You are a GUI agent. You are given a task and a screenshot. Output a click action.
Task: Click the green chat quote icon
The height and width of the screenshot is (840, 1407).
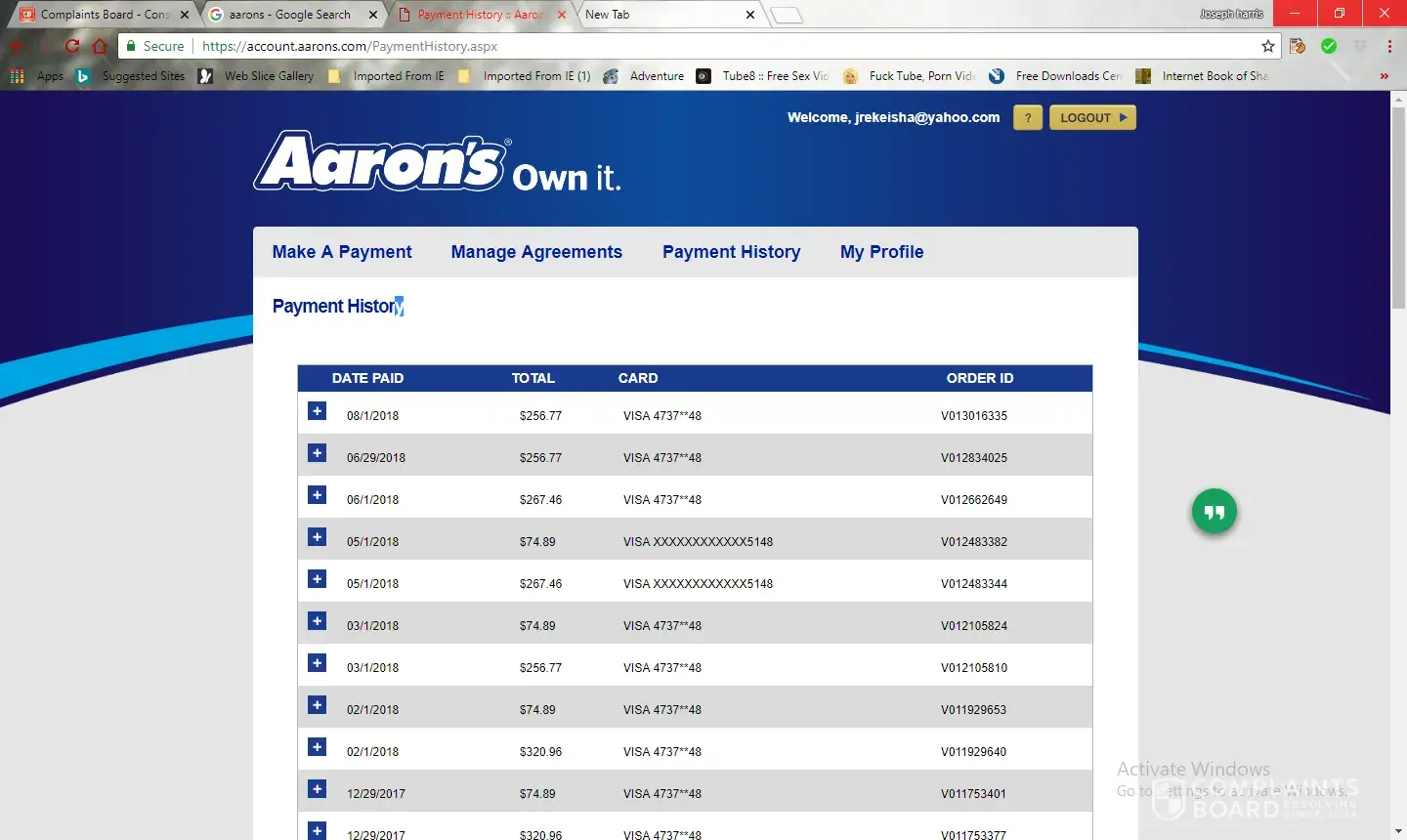click(x=1214, y=512)
